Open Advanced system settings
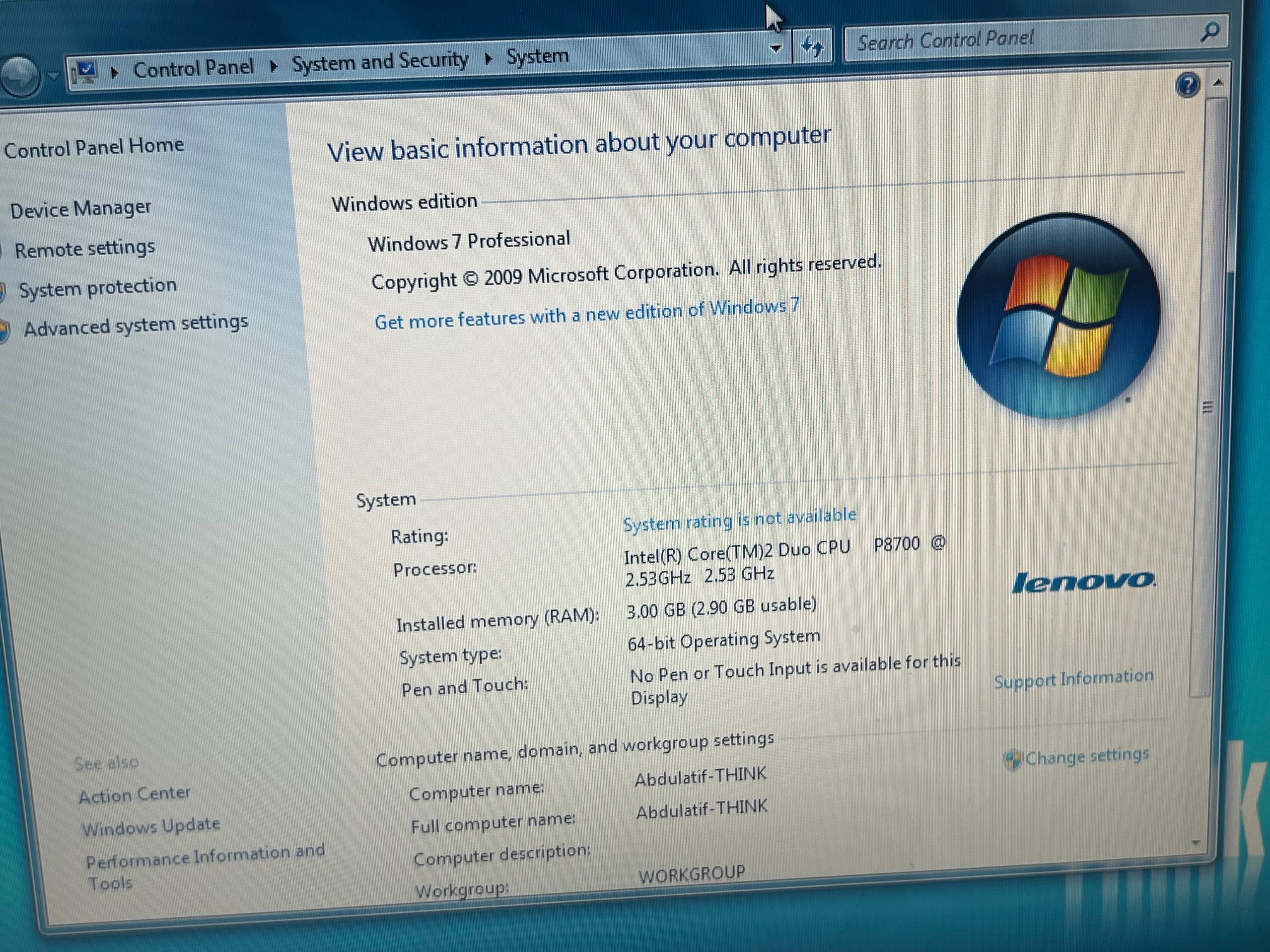 tap(135, 326)
